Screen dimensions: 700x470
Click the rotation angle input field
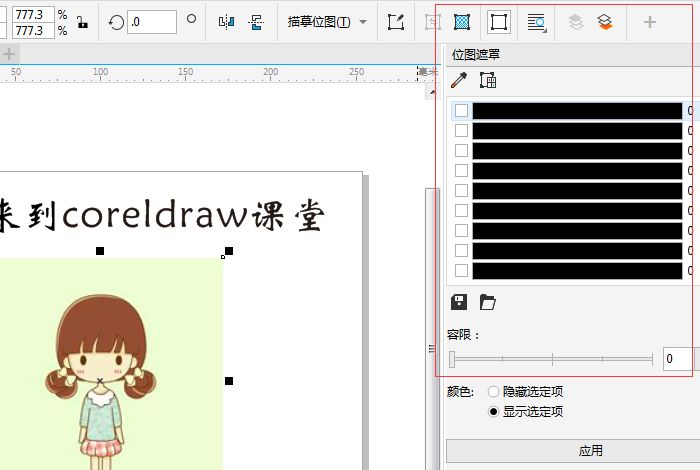(152, 22)
